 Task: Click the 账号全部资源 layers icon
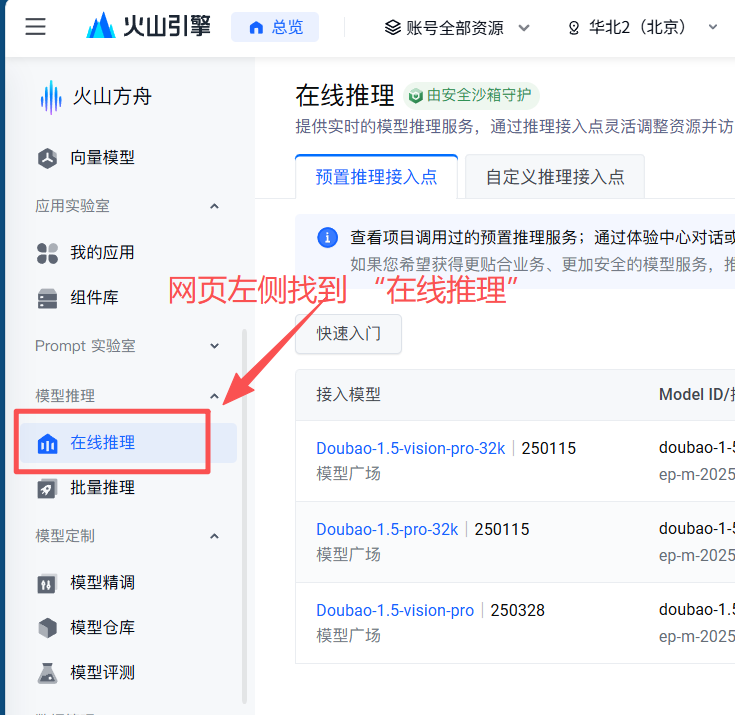coord(393,28)
